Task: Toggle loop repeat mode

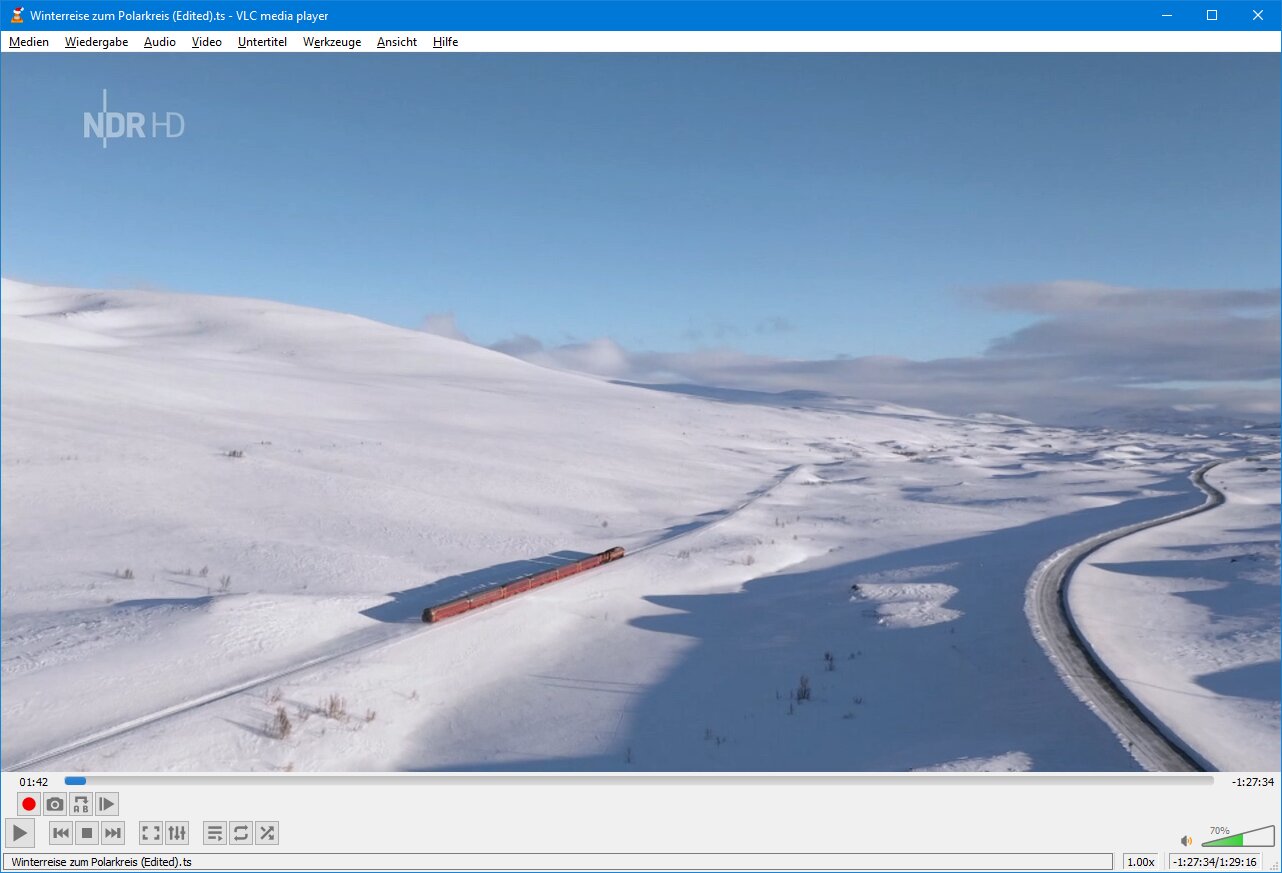Action: point(241,833)
